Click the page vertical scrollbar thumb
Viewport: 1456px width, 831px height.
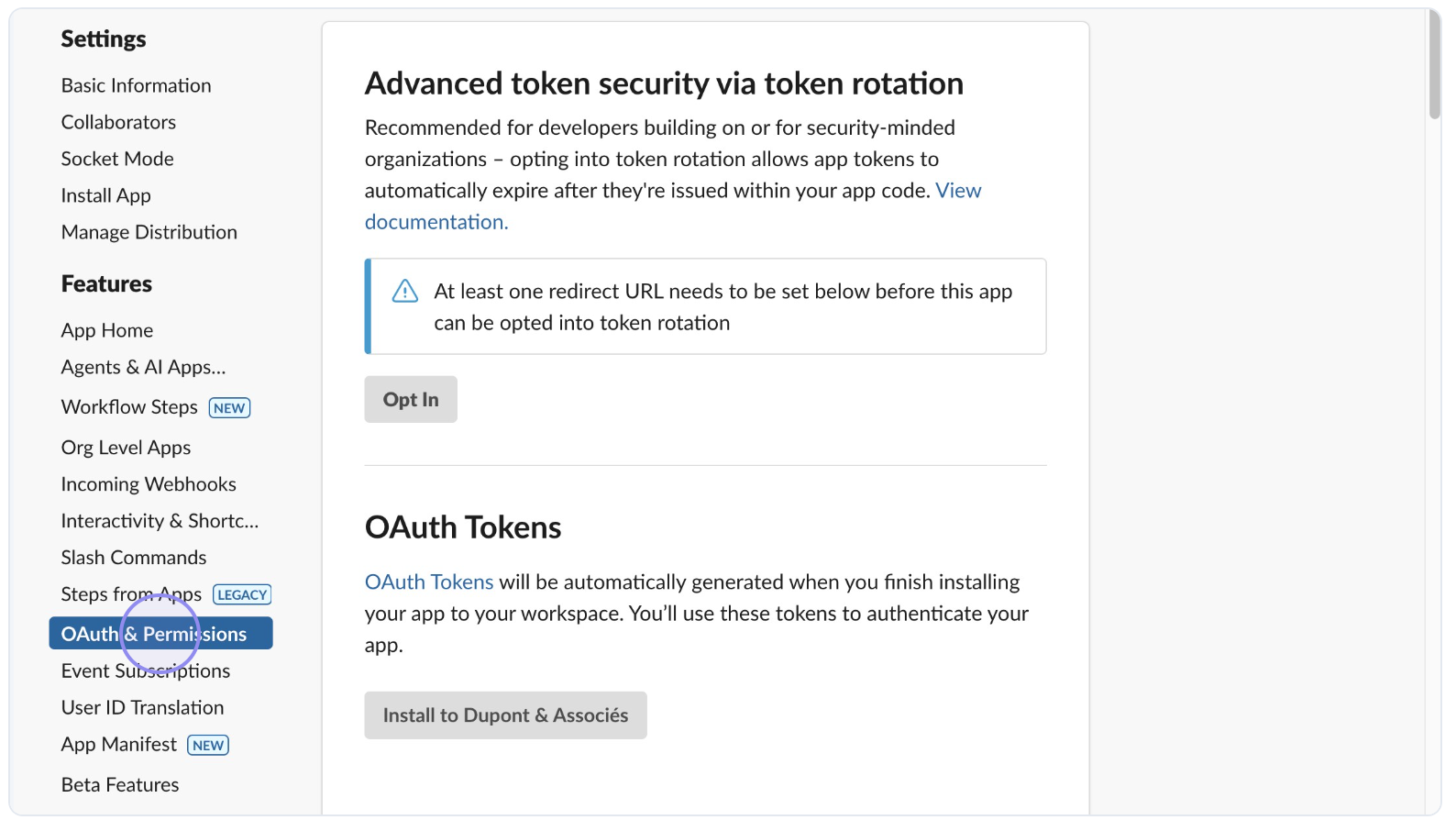1434,64
